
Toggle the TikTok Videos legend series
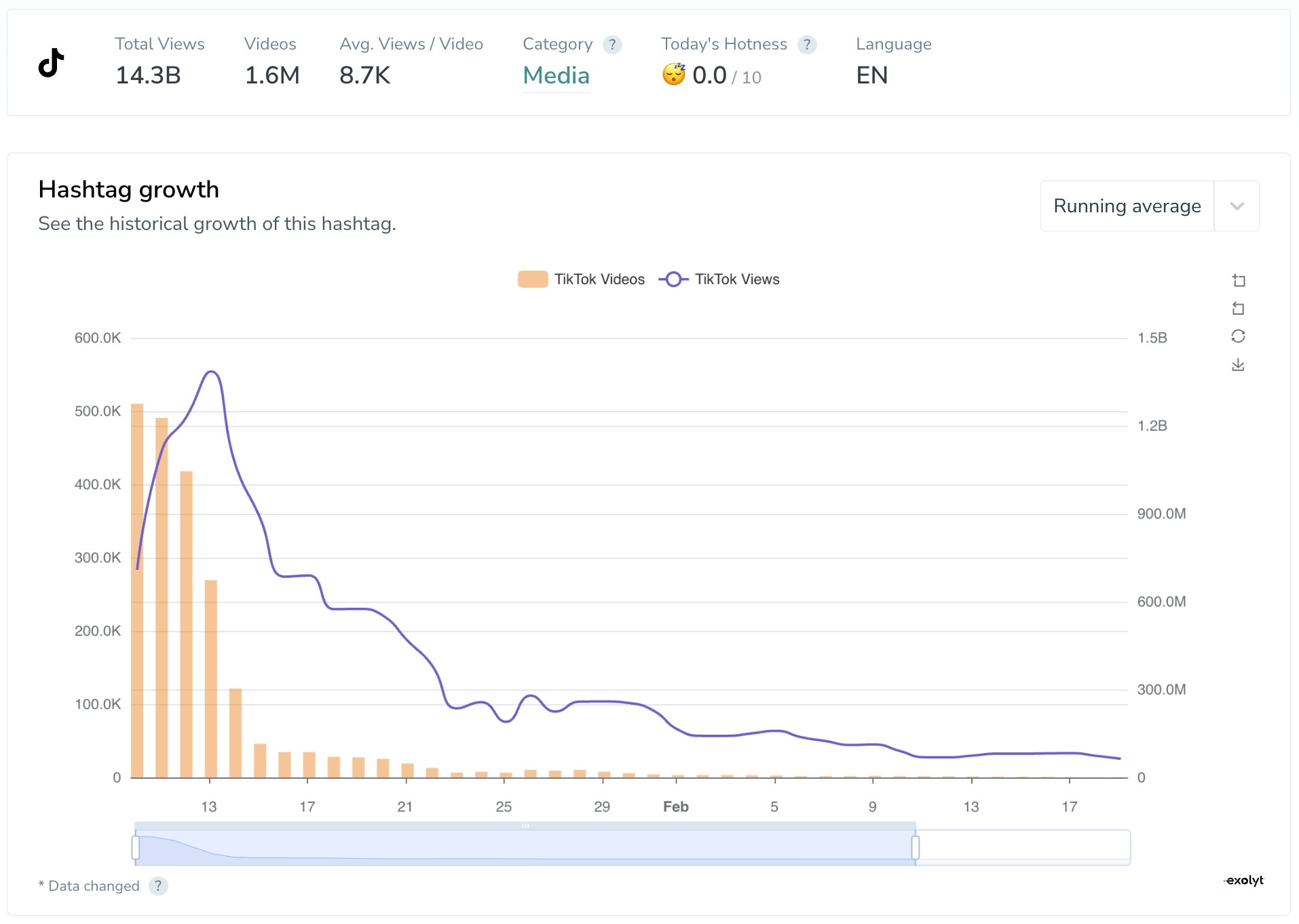(581, 280)
